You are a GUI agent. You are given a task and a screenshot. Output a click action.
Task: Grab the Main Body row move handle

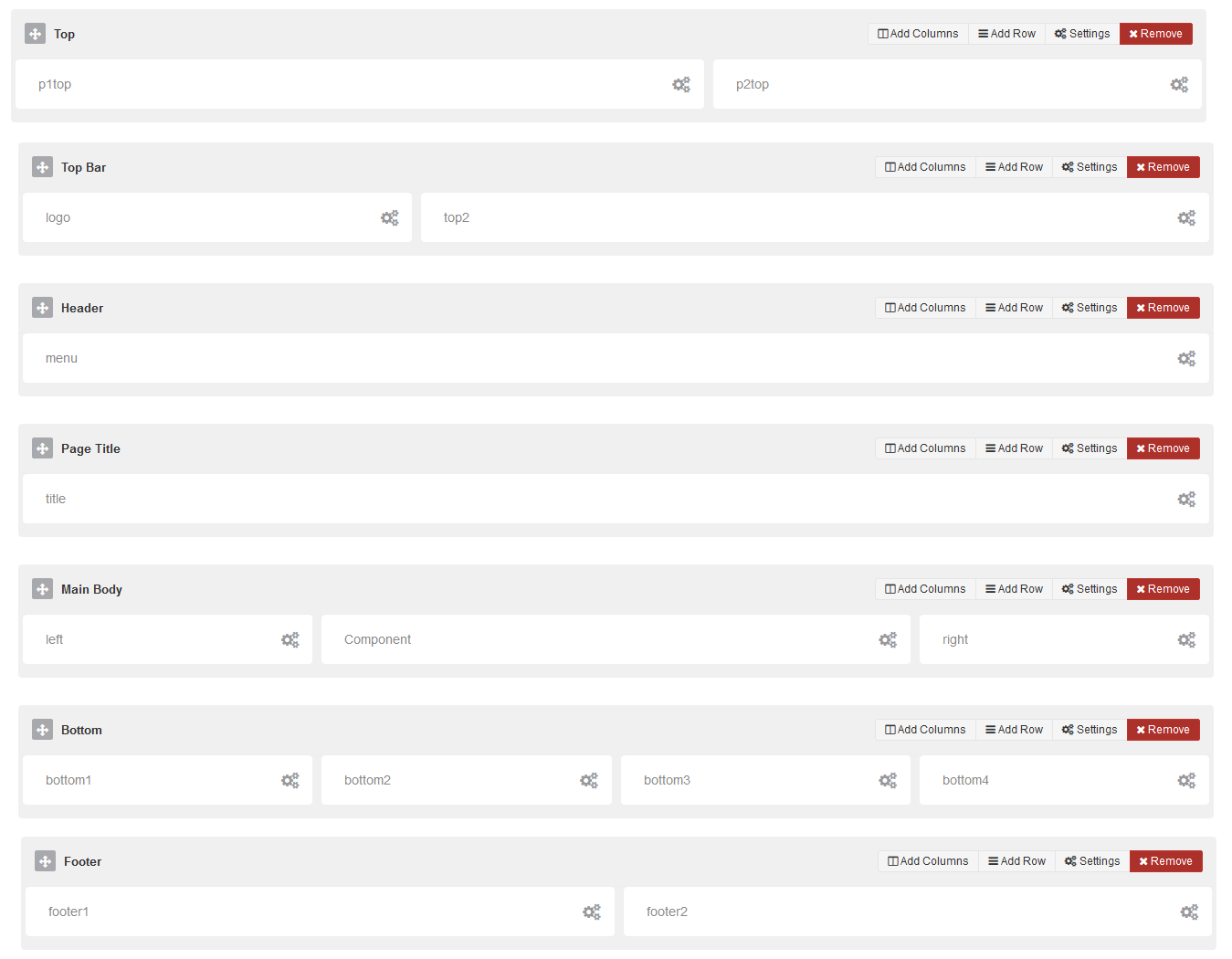coord(42,589)
